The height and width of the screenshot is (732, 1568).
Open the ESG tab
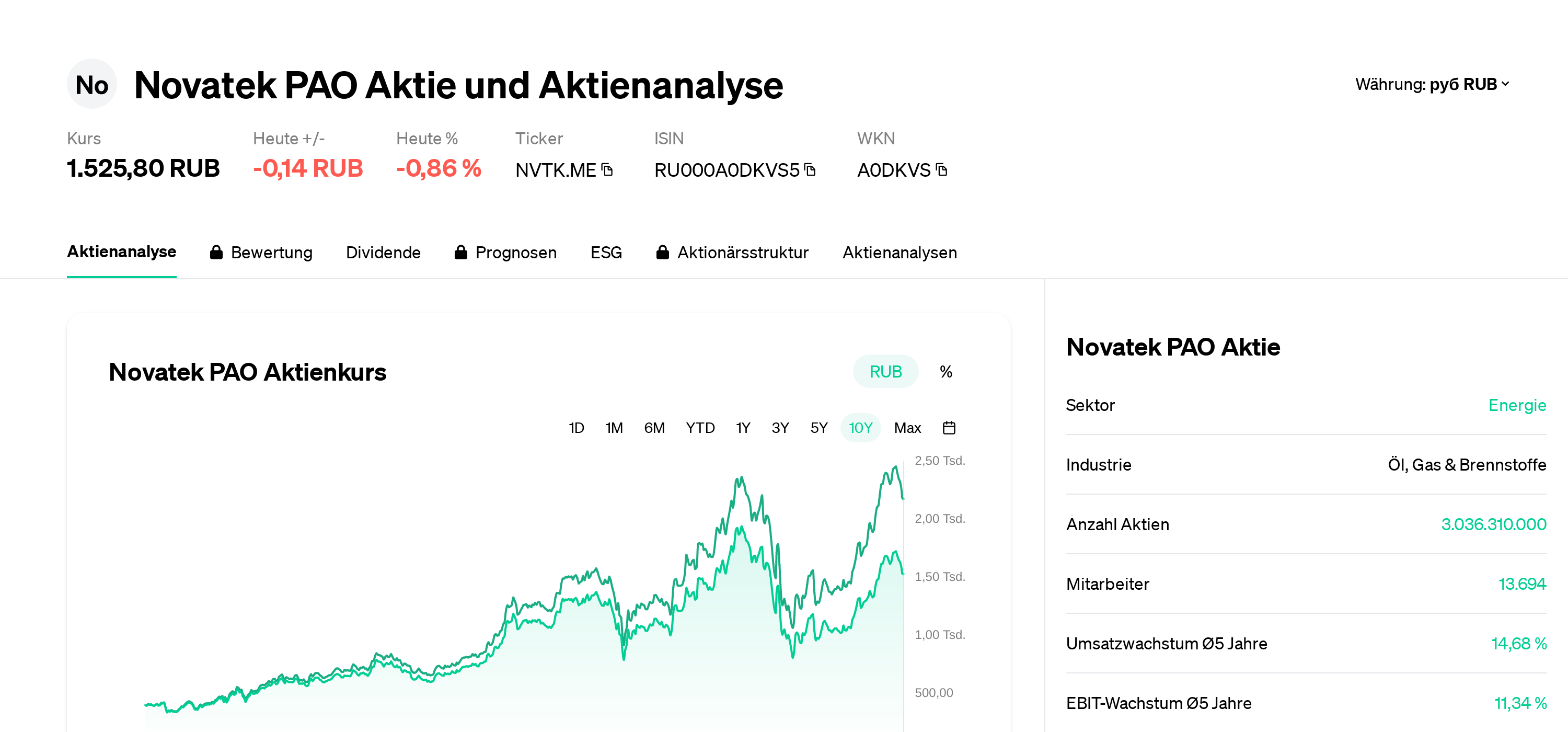coord(606,252)
